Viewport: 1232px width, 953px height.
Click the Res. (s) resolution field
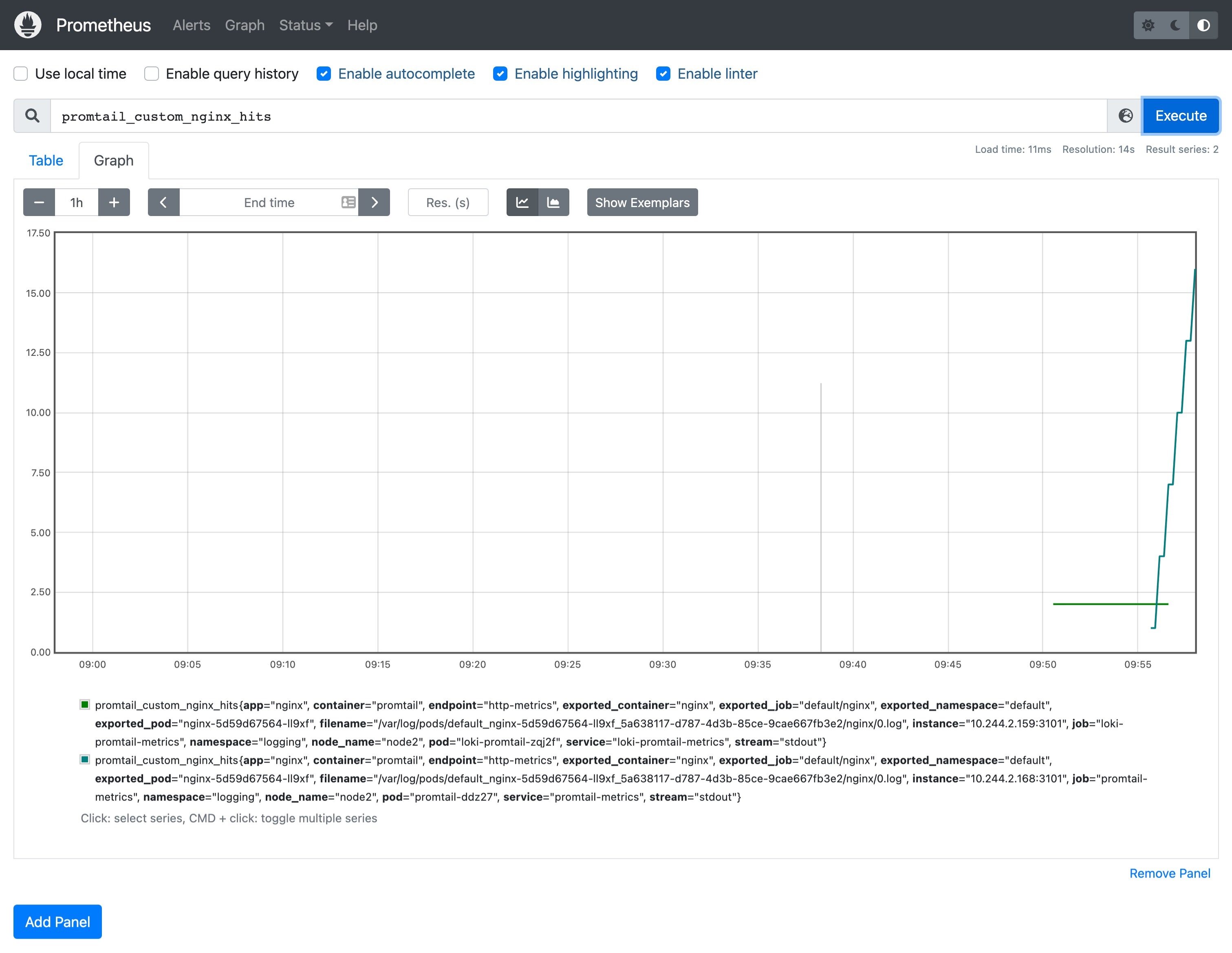[x=448, y=202]
